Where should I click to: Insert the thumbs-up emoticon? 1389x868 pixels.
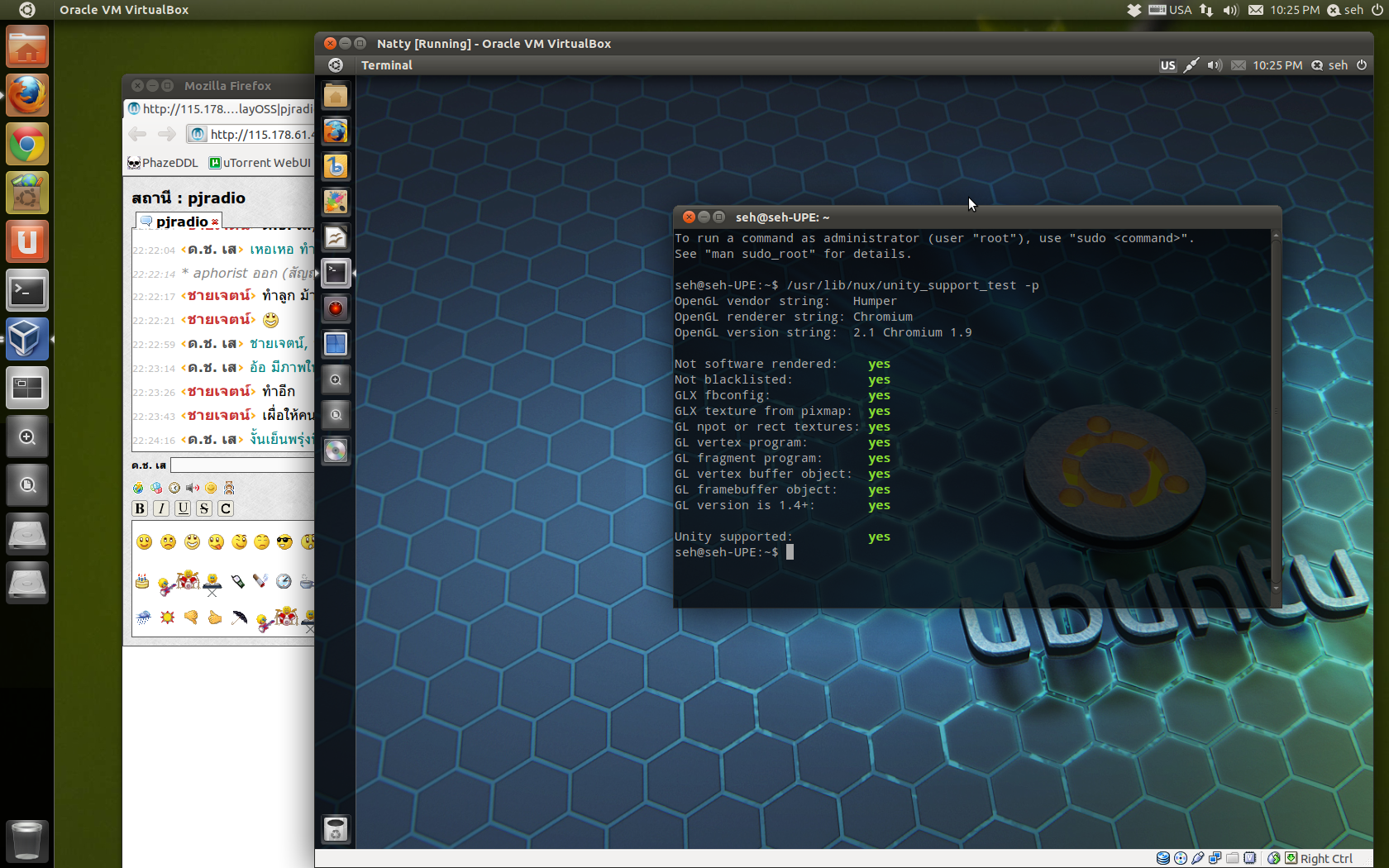pyautogui.click(x=215, y=618)
